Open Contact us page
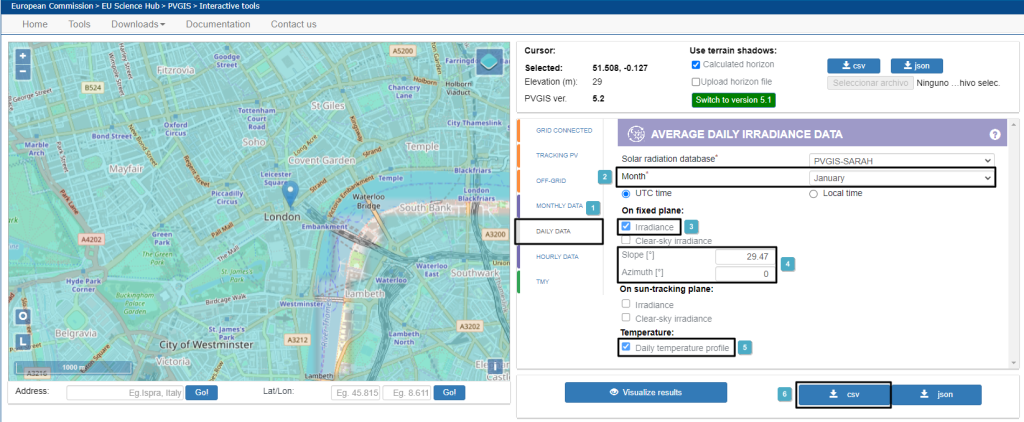The width and height of the screenshot is (1024, 422). 294,24
